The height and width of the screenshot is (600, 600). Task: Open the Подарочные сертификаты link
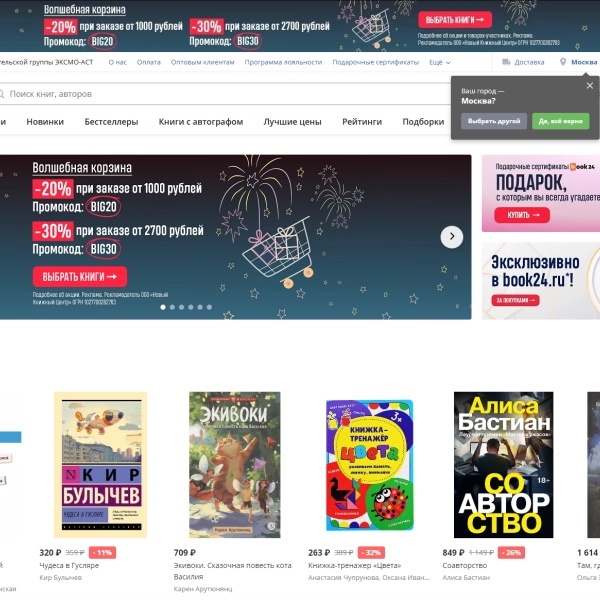[x=375, y=62]
